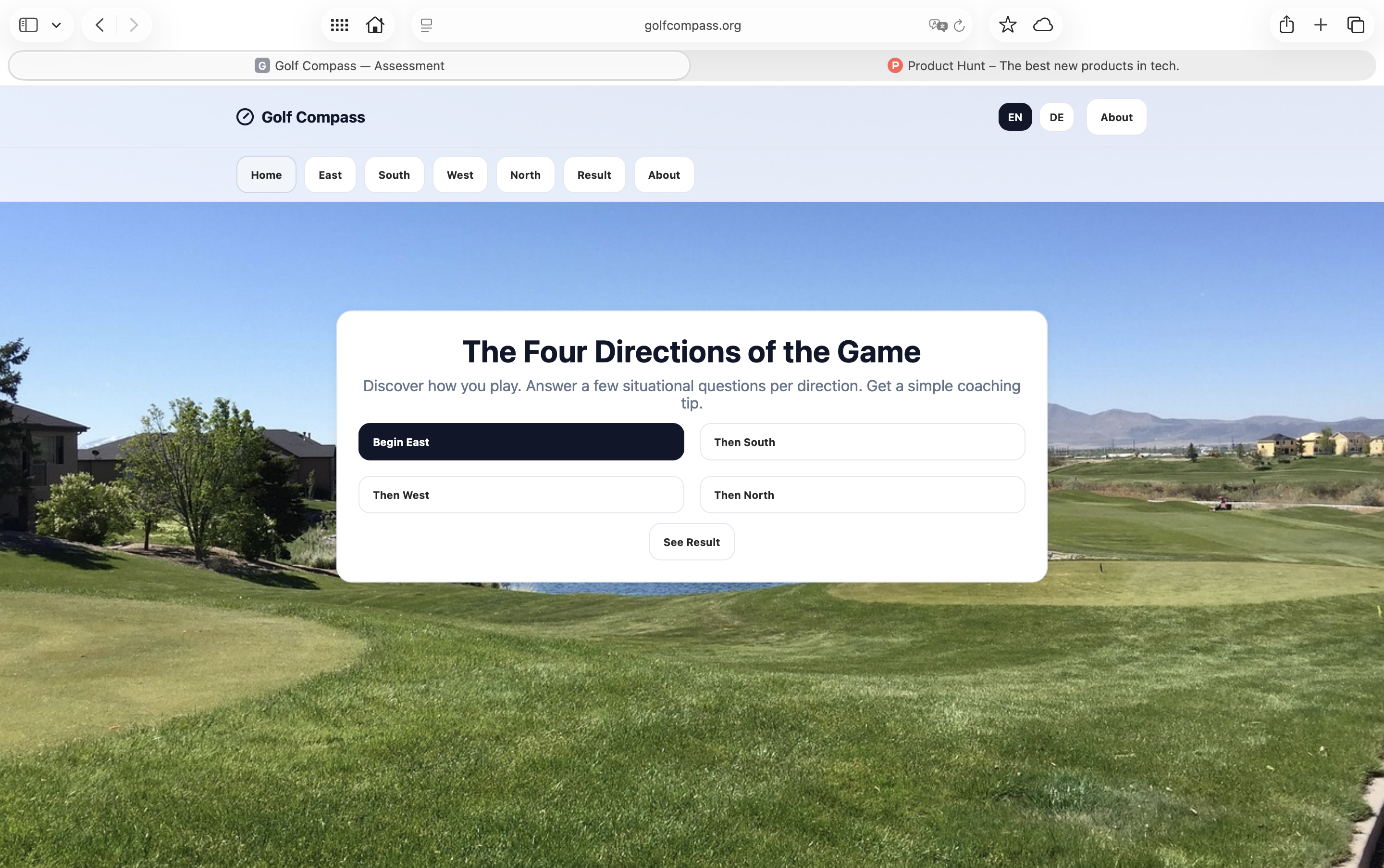
Task: Switch to the Product Hunt tab
Action: click(1033, 65)
